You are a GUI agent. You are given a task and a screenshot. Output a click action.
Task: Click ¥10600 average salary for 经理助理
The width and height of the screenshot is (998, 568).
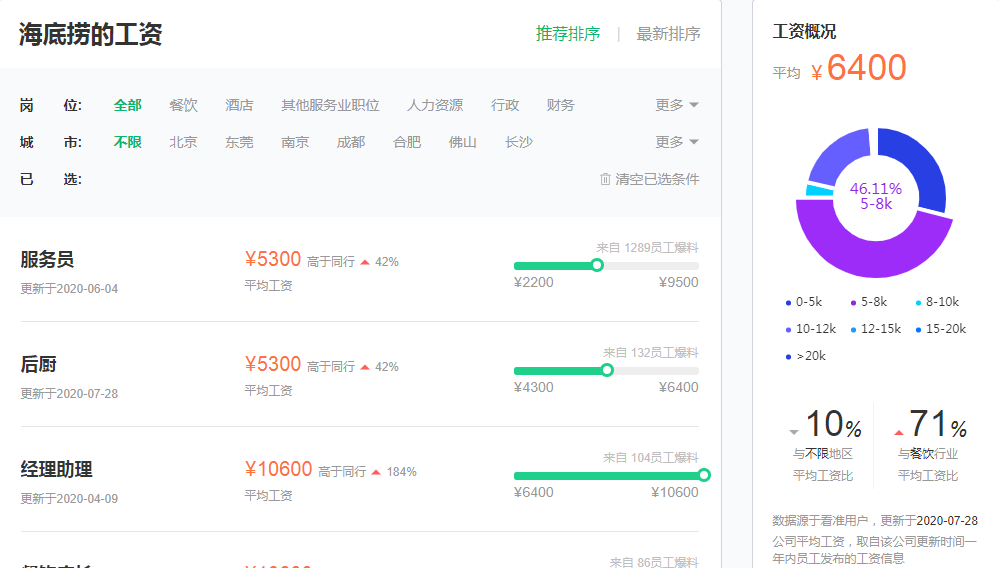(x=279, y=469)
